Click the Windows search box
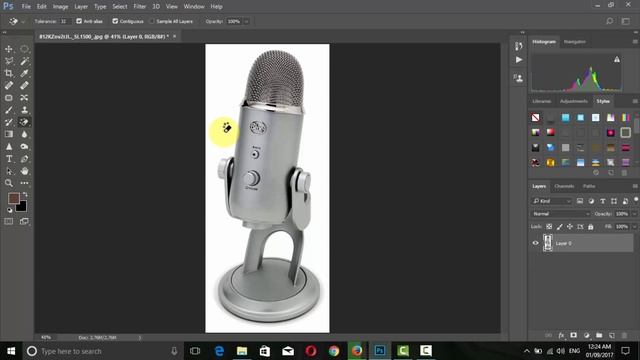 102,351
